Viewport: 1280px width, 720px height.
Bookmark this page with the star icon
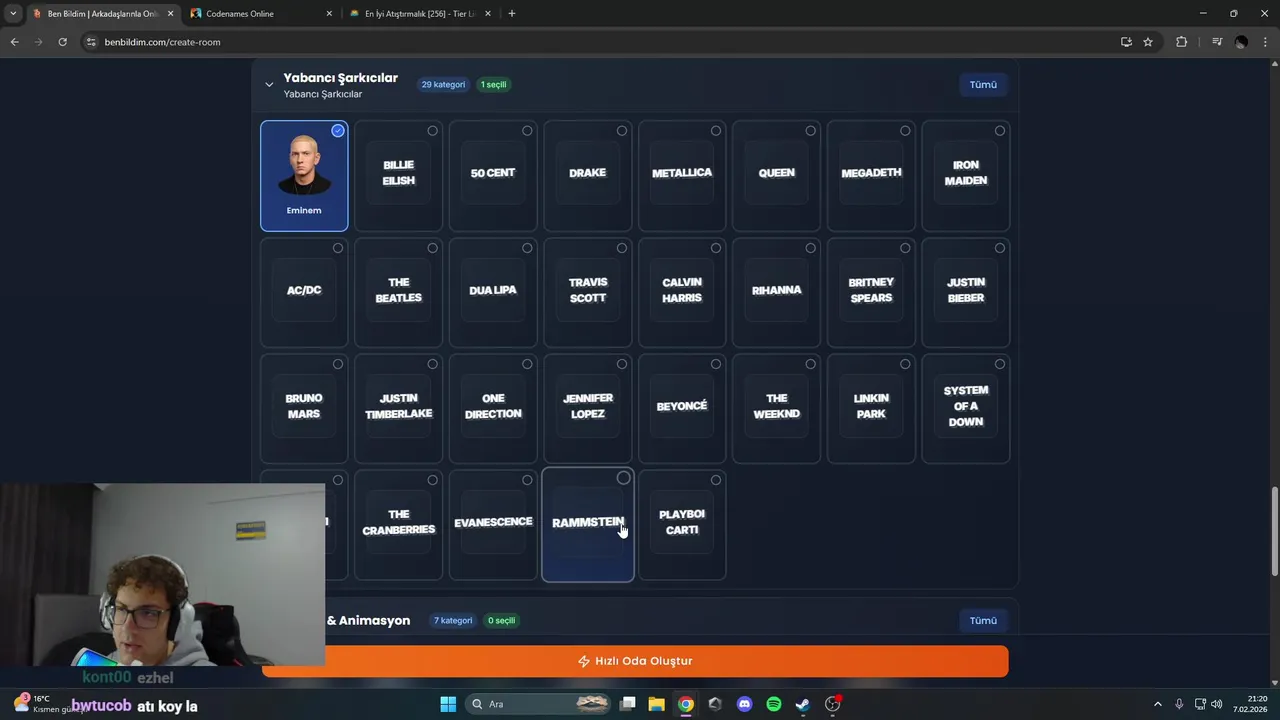pos(1148,42)
